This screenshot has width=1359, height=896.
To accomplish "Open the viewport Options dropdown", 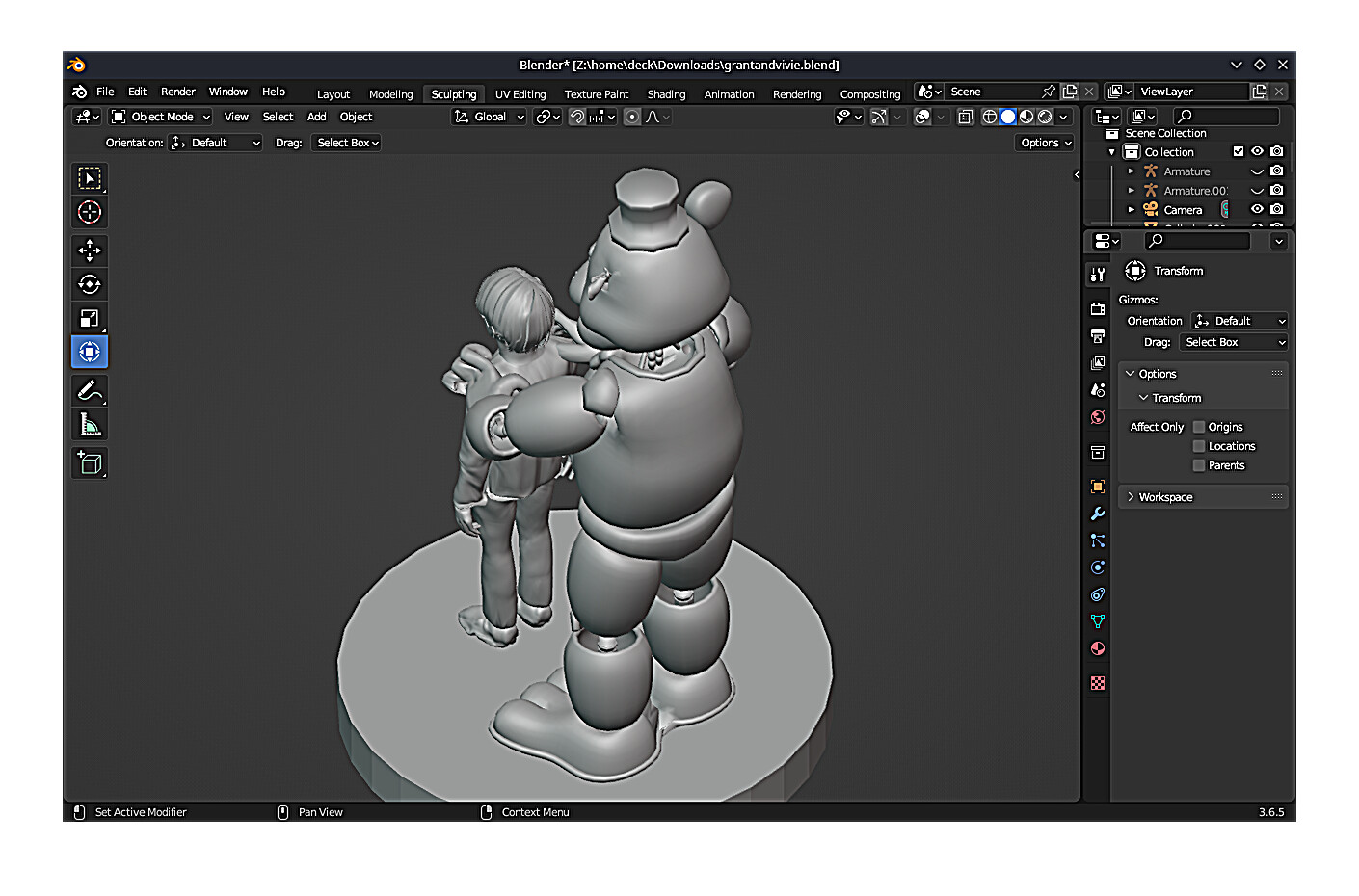I will point(1046,143).
